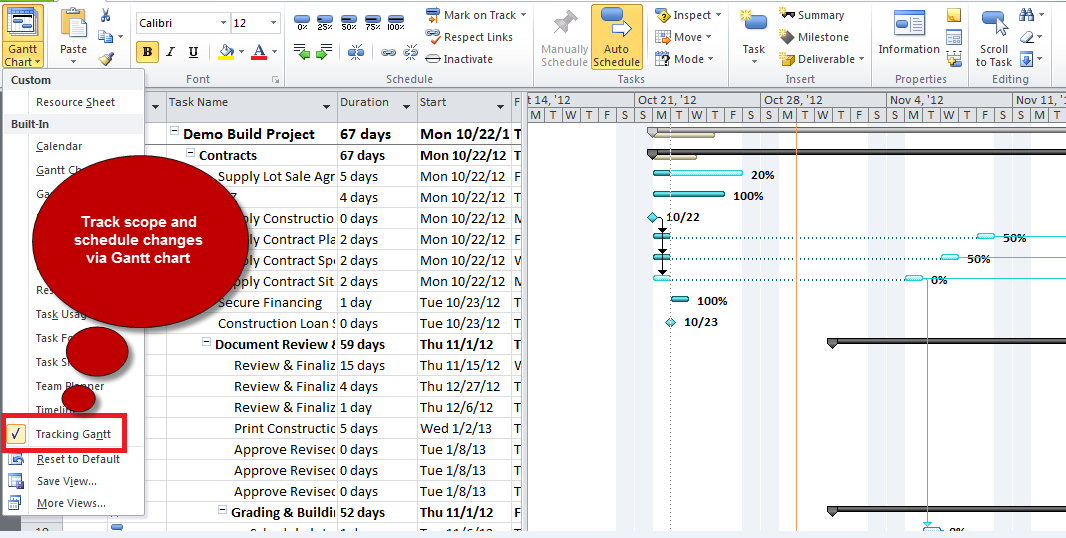1066x538 pixels.
Task: Choose Resource Sheet from view menu
Action: pyautogui.click(x=75, y=102)
